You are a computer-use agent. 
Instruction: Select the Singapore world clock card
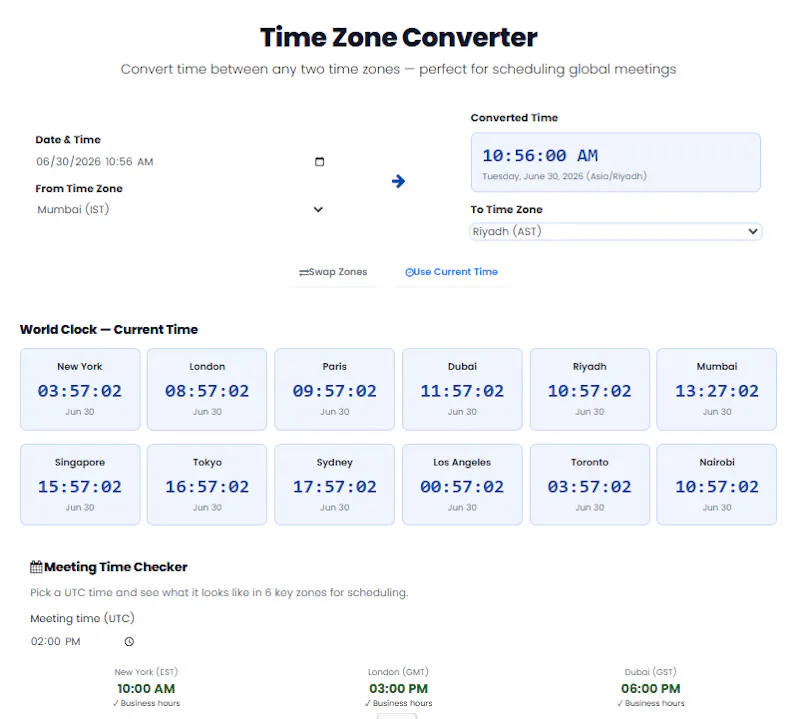(80, 485)
